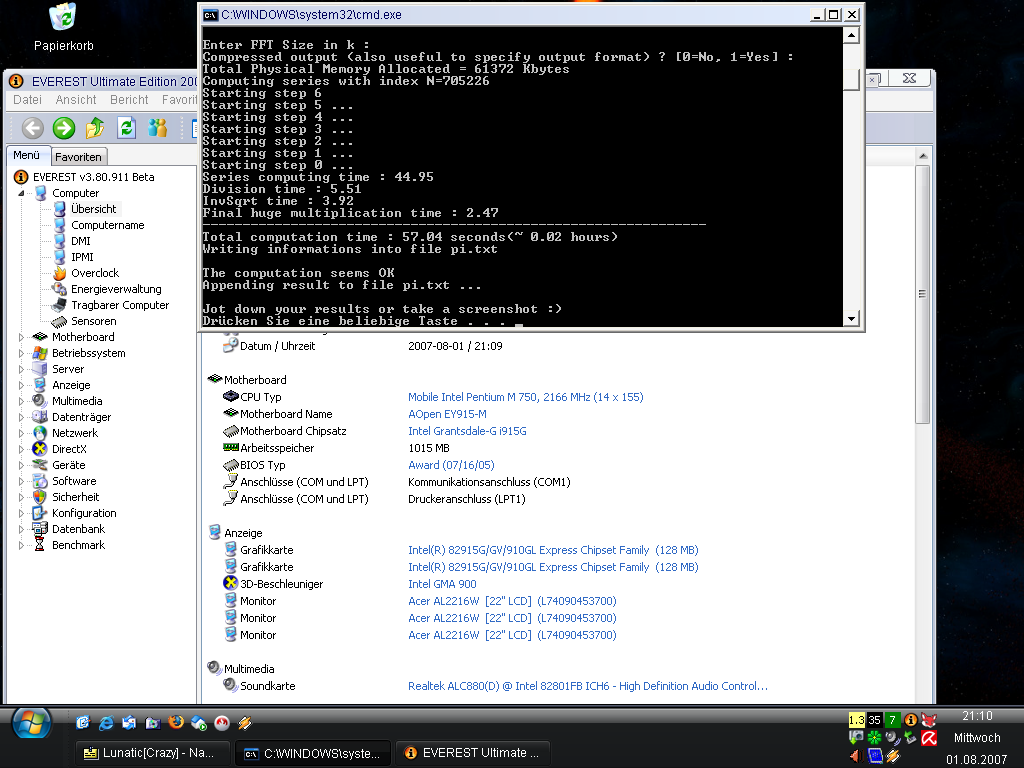Expand the Datenträger tree node
Image resolution: width=1024 pixels, height=768 pixels.
21,417
